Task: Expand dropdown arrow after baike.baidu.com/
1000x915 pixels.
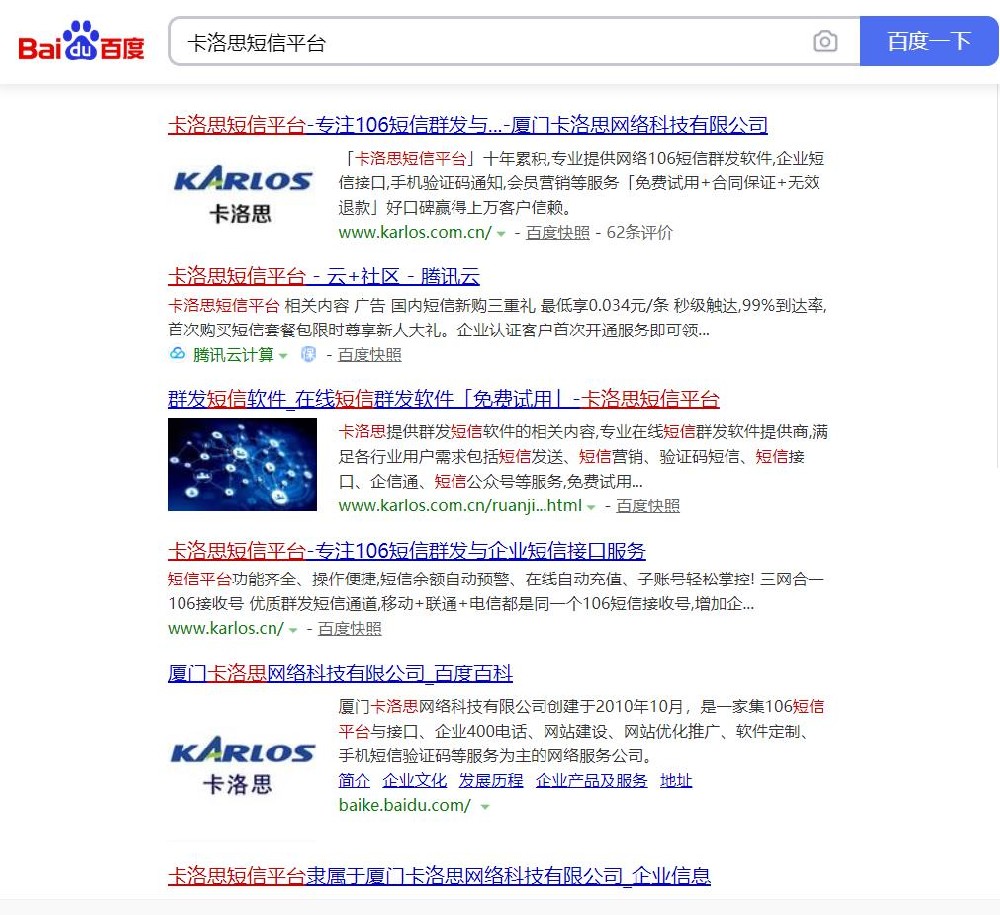Action: click(x=485, y=807)
